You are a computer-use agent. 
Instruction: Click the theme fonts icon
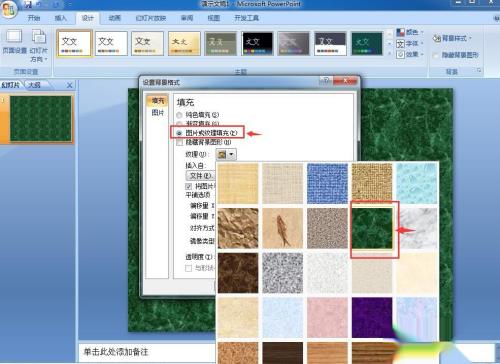click(x=400, y=44)
